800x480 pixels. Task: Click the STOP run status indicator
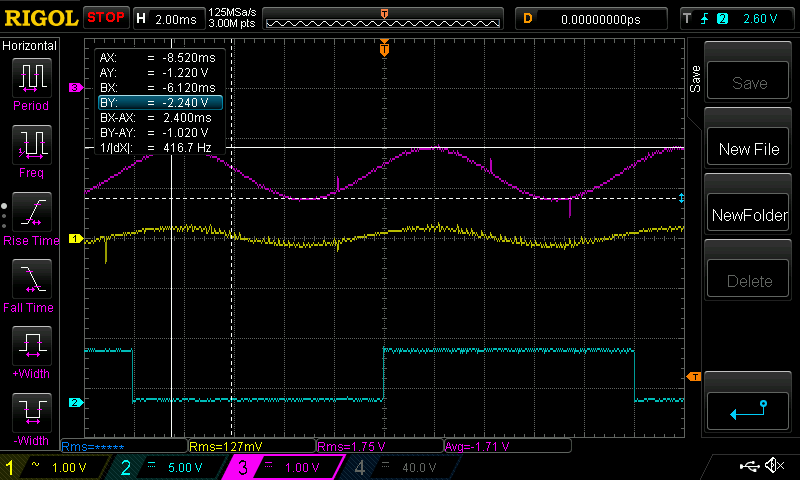coord(106,17)
